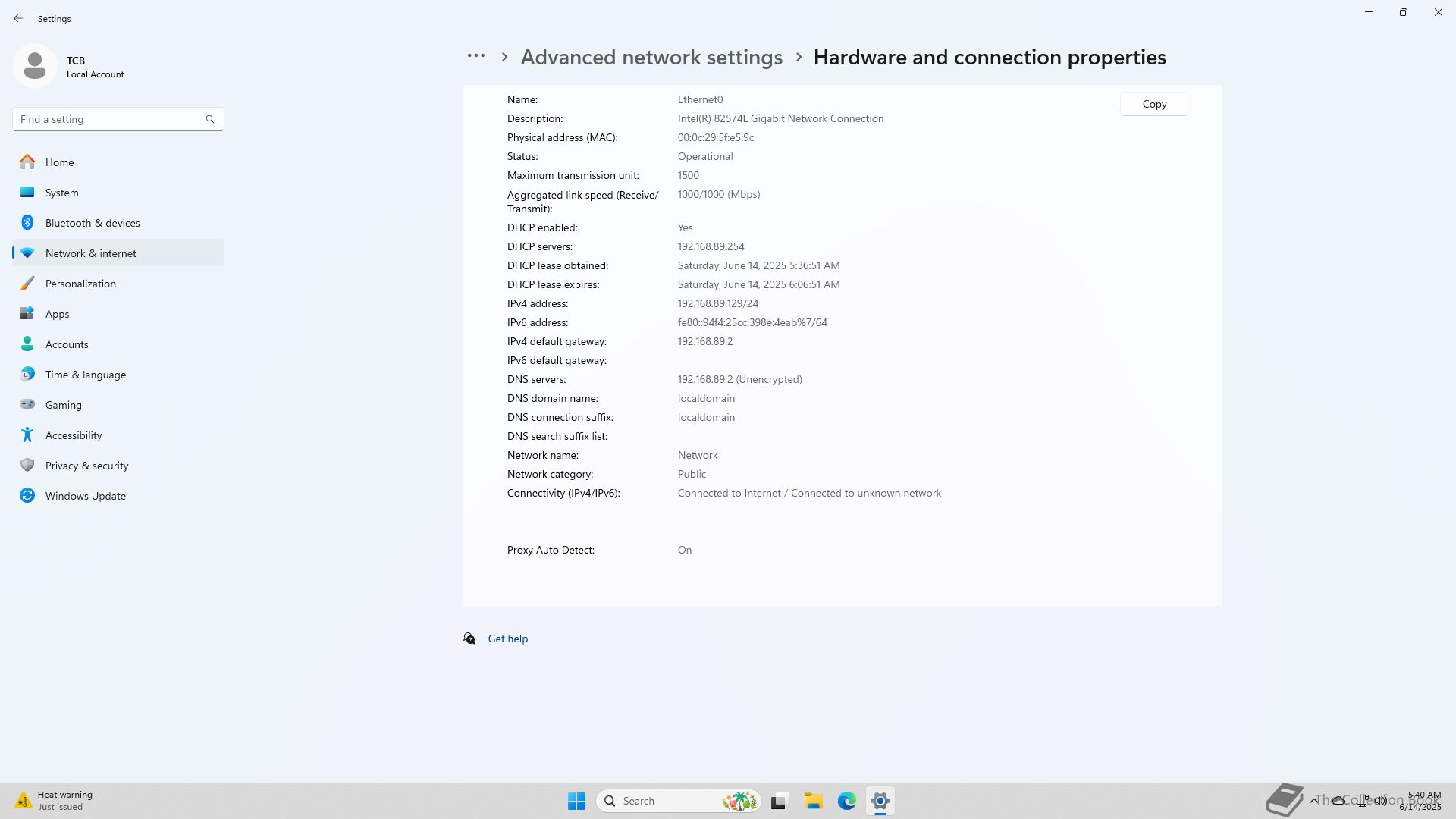This screenshot has width=1456, height=819.
Task: Go to Advanced network settings breadcrumb
Action: [x=651, y=58]
